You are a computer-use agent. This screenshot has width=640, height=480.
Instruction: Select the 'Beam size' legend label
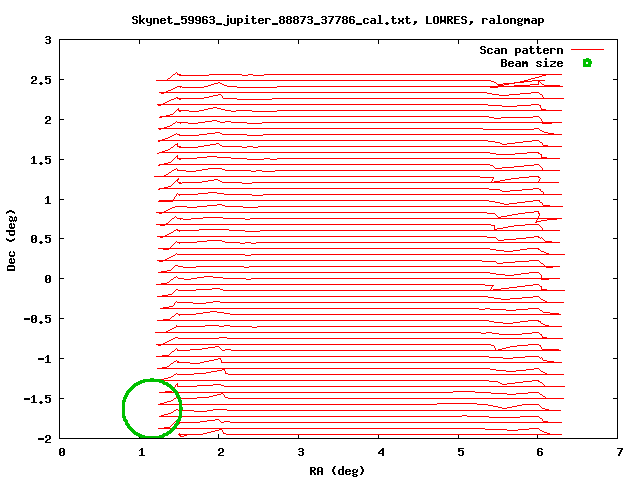point(531,63)
